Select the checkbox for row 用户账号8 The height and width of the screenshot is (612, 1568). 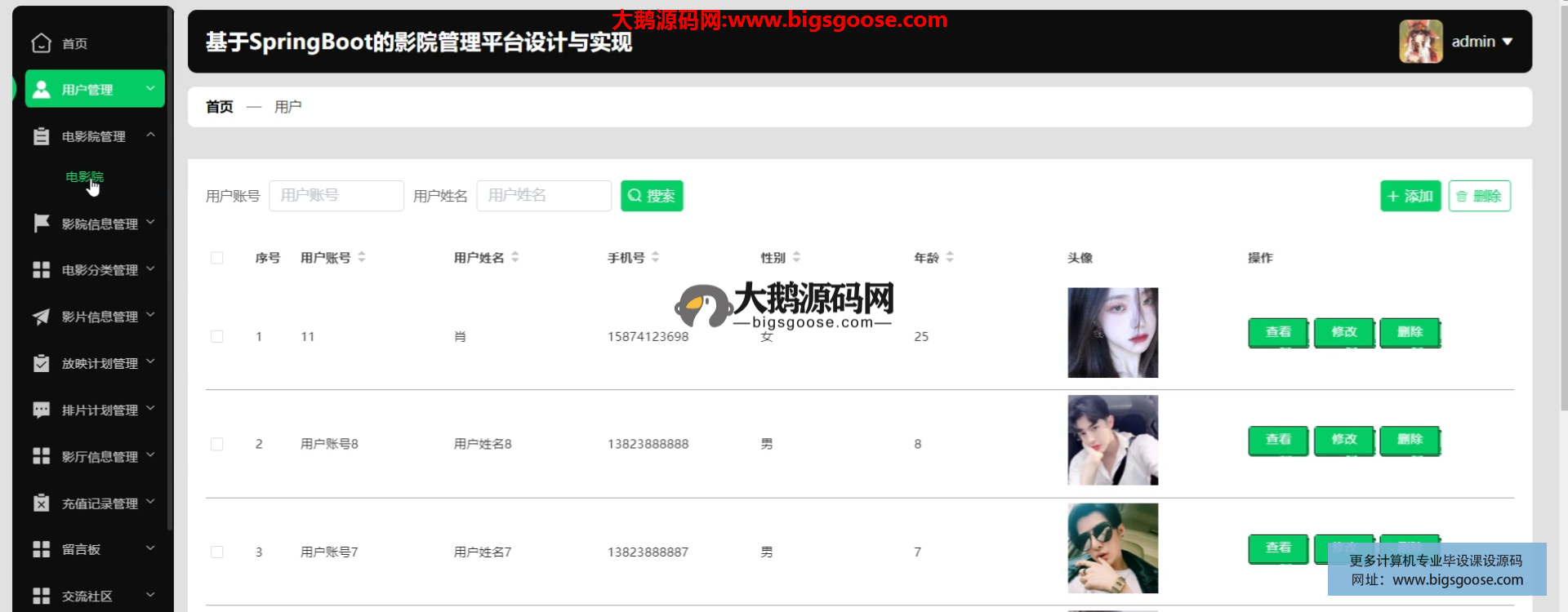coord(217,444)
